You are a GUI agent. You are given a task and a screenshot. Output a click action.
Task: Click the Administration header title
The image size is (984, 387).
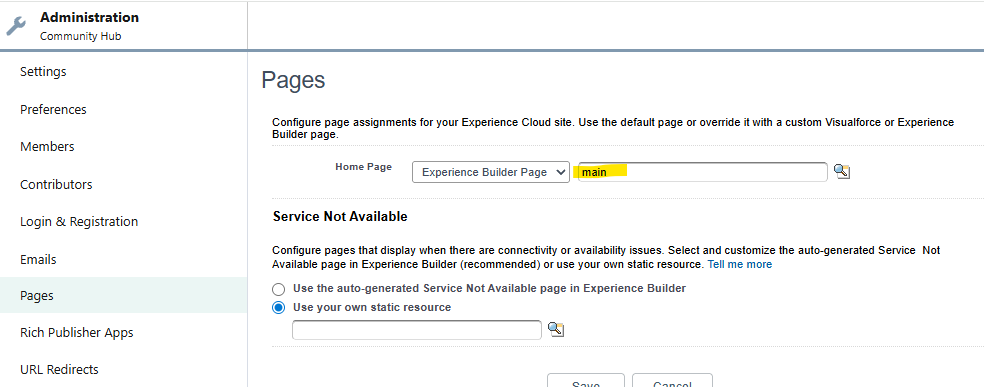pos(90,18)
